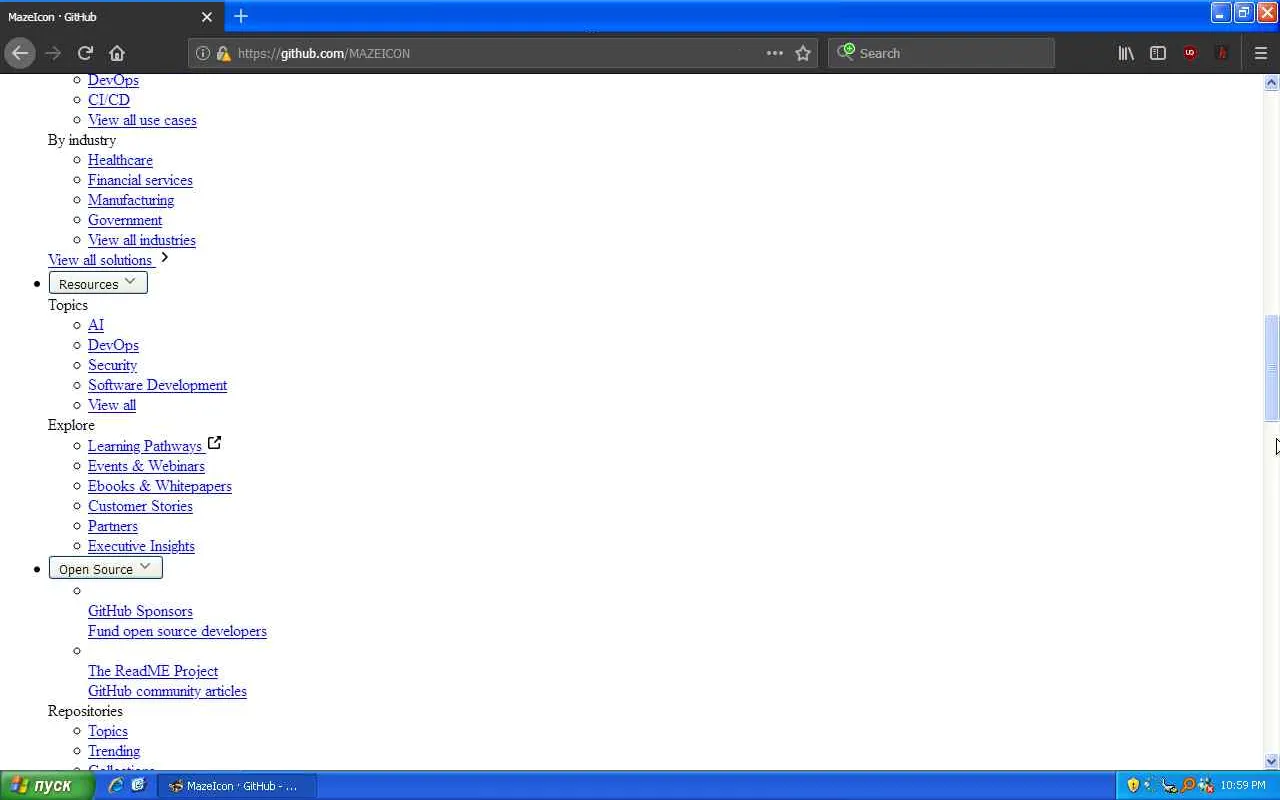The height and width of the screenshot is (800, 1280).
Task: Open the DevOps link under Topics
Action: [113, 345]
